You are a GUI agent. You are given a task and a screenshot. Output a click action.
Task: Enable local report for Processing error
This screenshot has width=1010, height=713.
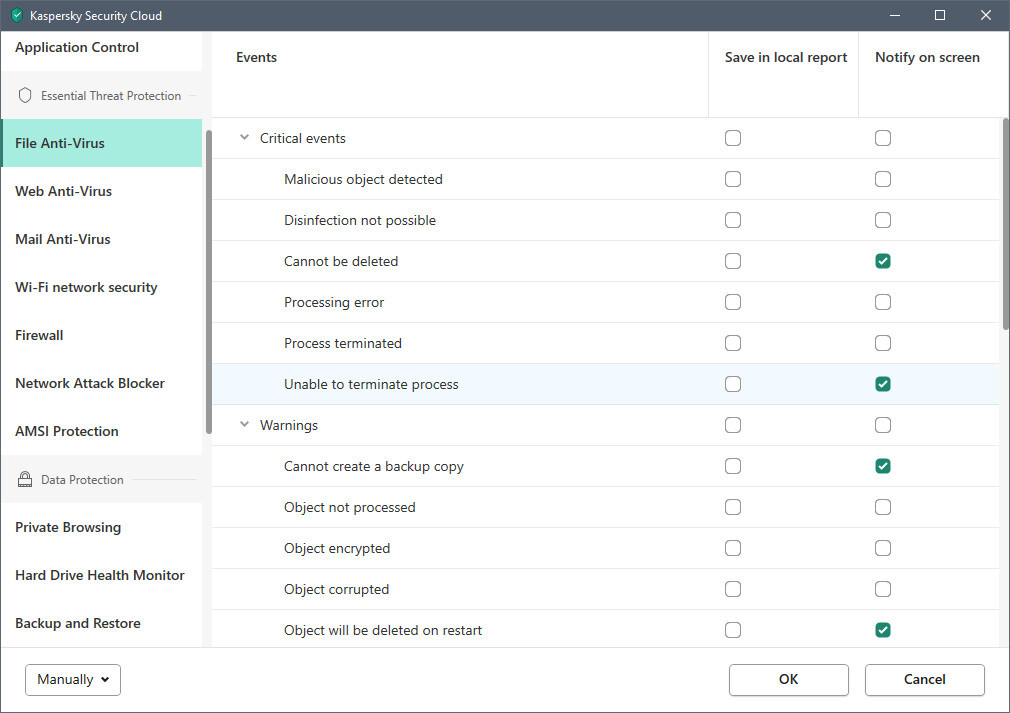click(x=733, y=302)
